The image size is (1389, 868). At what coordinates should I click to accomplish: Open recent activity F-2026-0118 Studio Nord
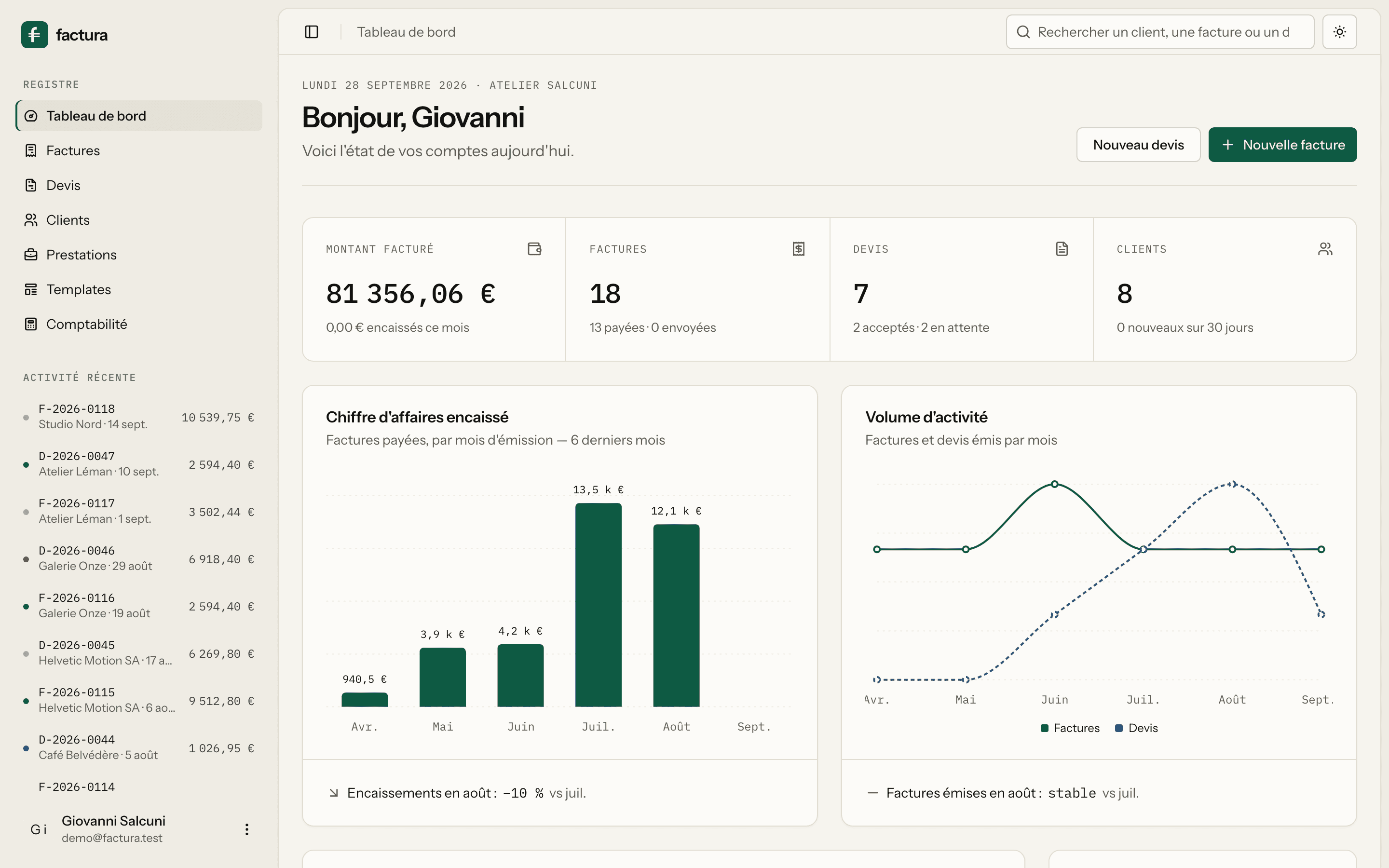(x=139, y=417)
